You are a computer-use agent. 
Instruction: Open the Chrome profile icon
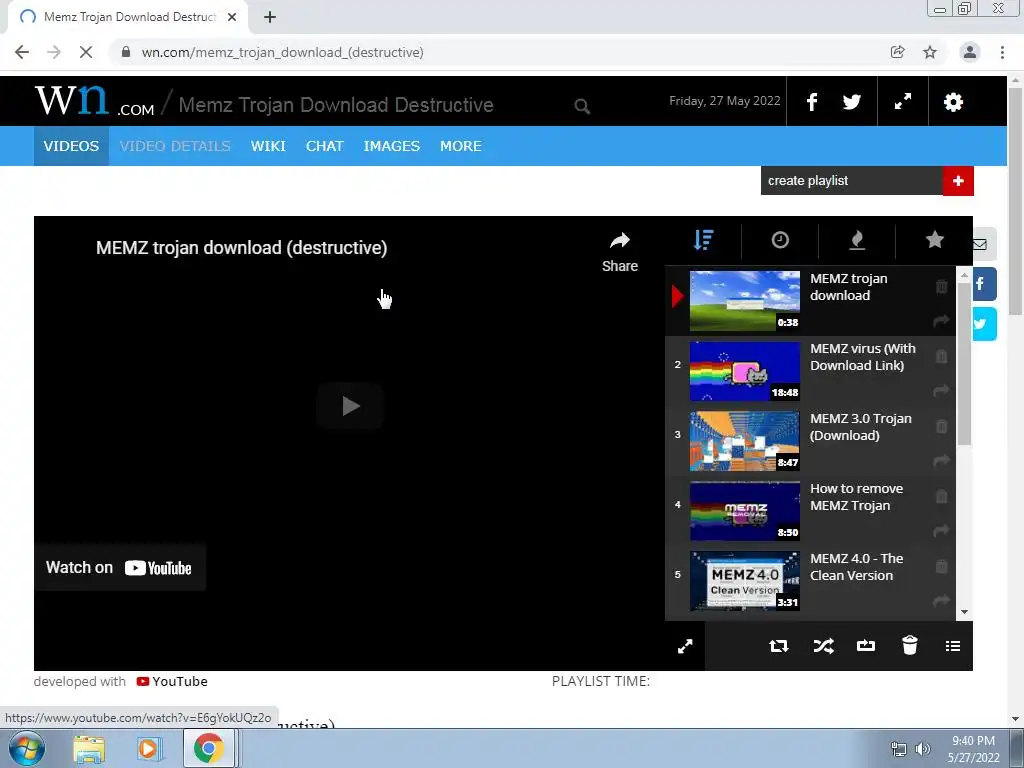pyautogui.click(x=970, y=52)
